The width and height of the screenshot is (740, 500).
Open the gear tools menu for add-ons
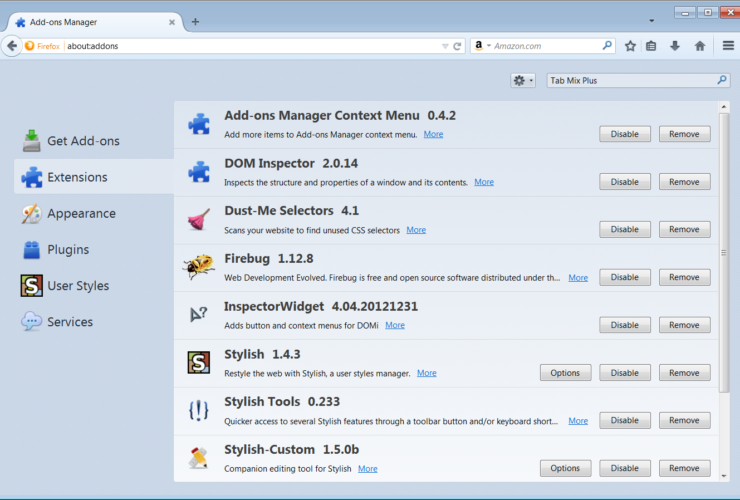point(523,80)
